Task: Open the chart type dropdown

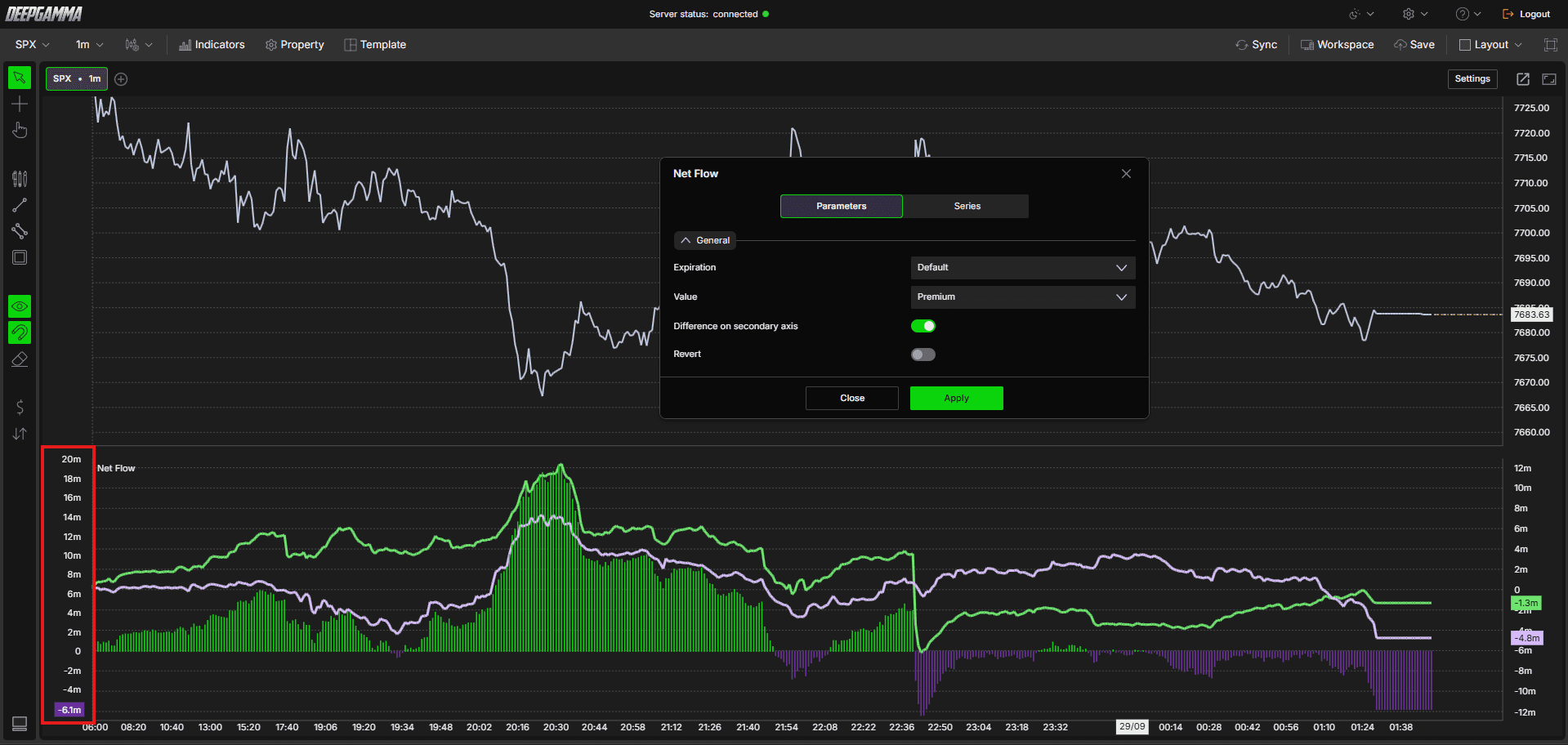Action: (x=139, y=45)
